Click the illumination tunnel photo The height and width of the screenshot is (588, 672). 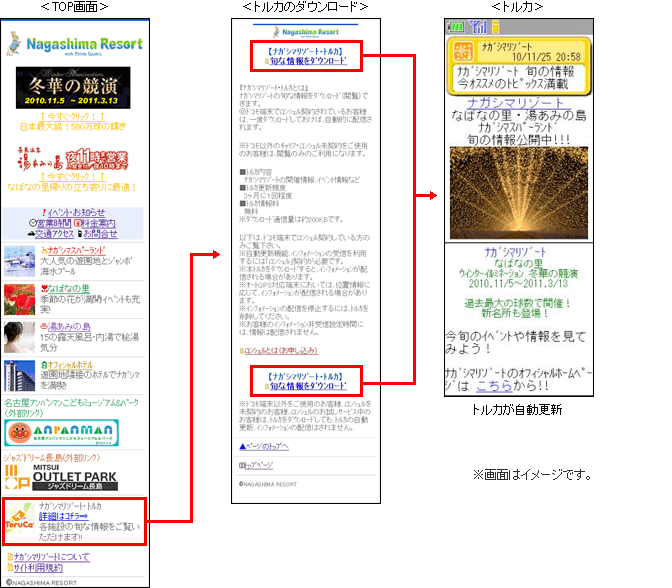(x=519, y=193)
